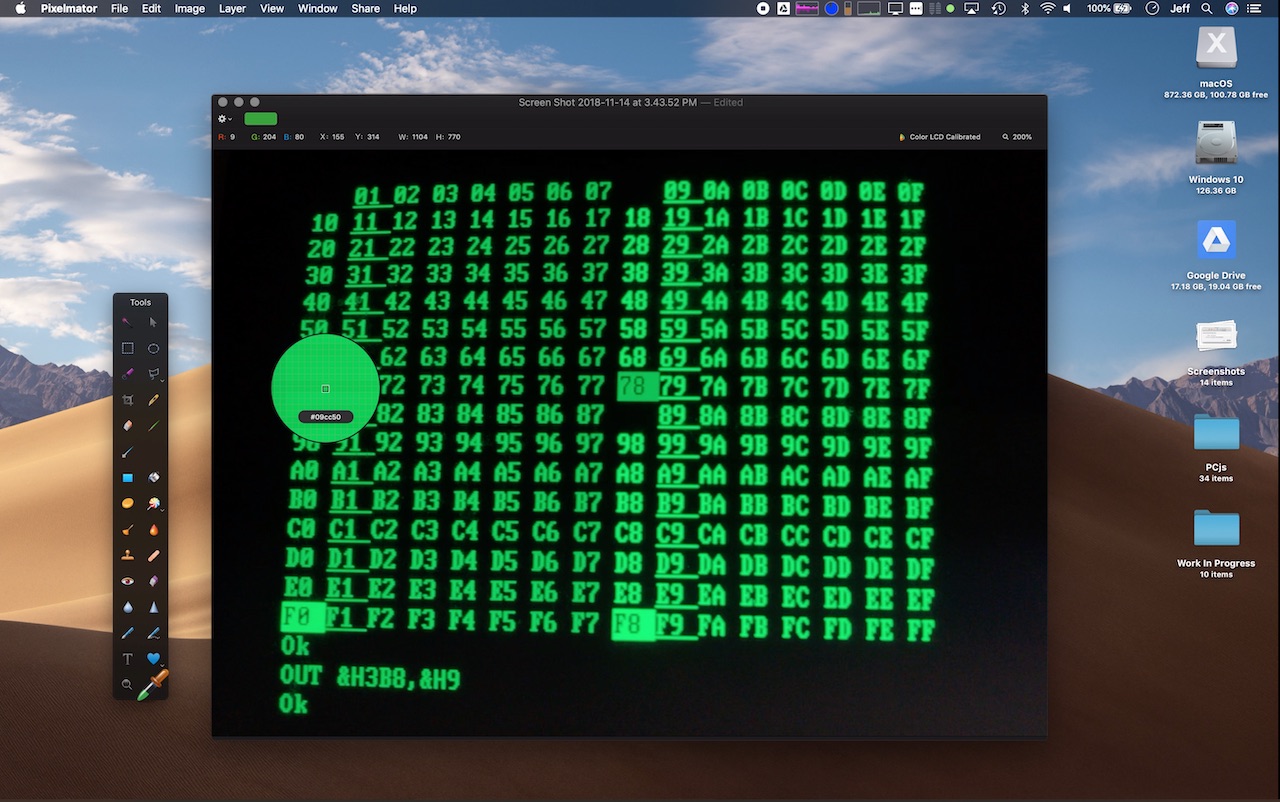The image size is (1280, 802).
Task: Select the Move tool in Tools palette
Action: (x=154, y=322)
